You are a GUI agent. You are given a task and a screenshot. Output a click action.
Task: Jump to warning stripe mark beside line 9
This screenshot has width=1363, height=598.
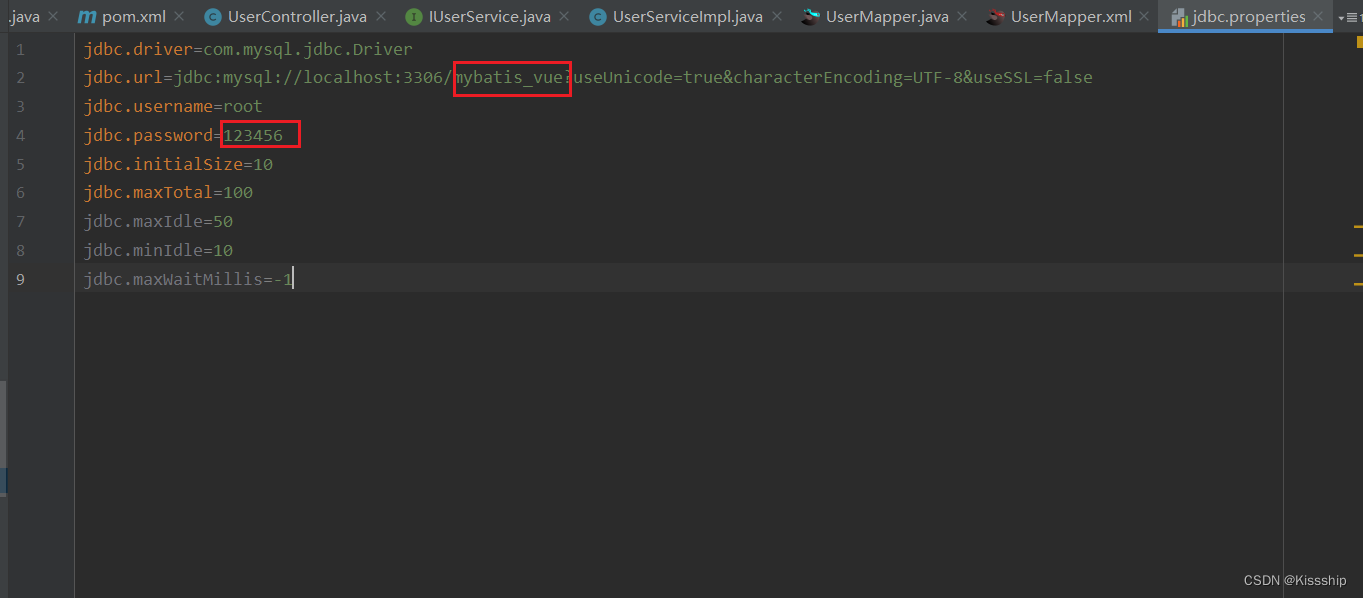point(1358,285)
